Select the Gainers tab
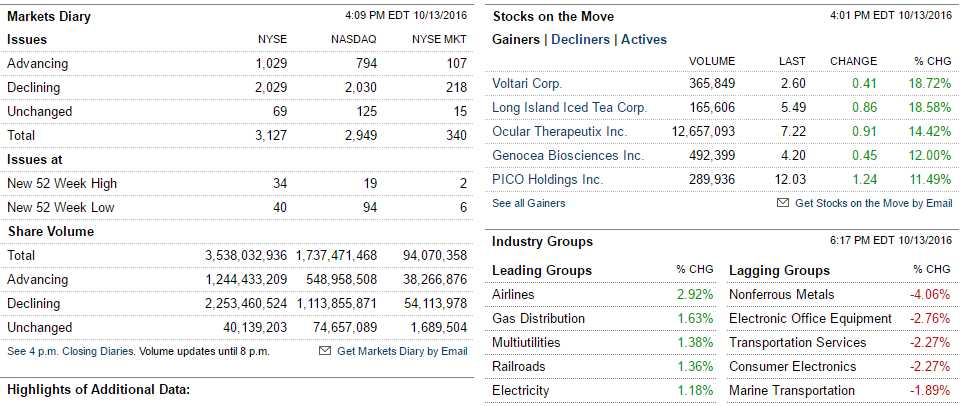966x406 pixels. (x=516, y=40)
